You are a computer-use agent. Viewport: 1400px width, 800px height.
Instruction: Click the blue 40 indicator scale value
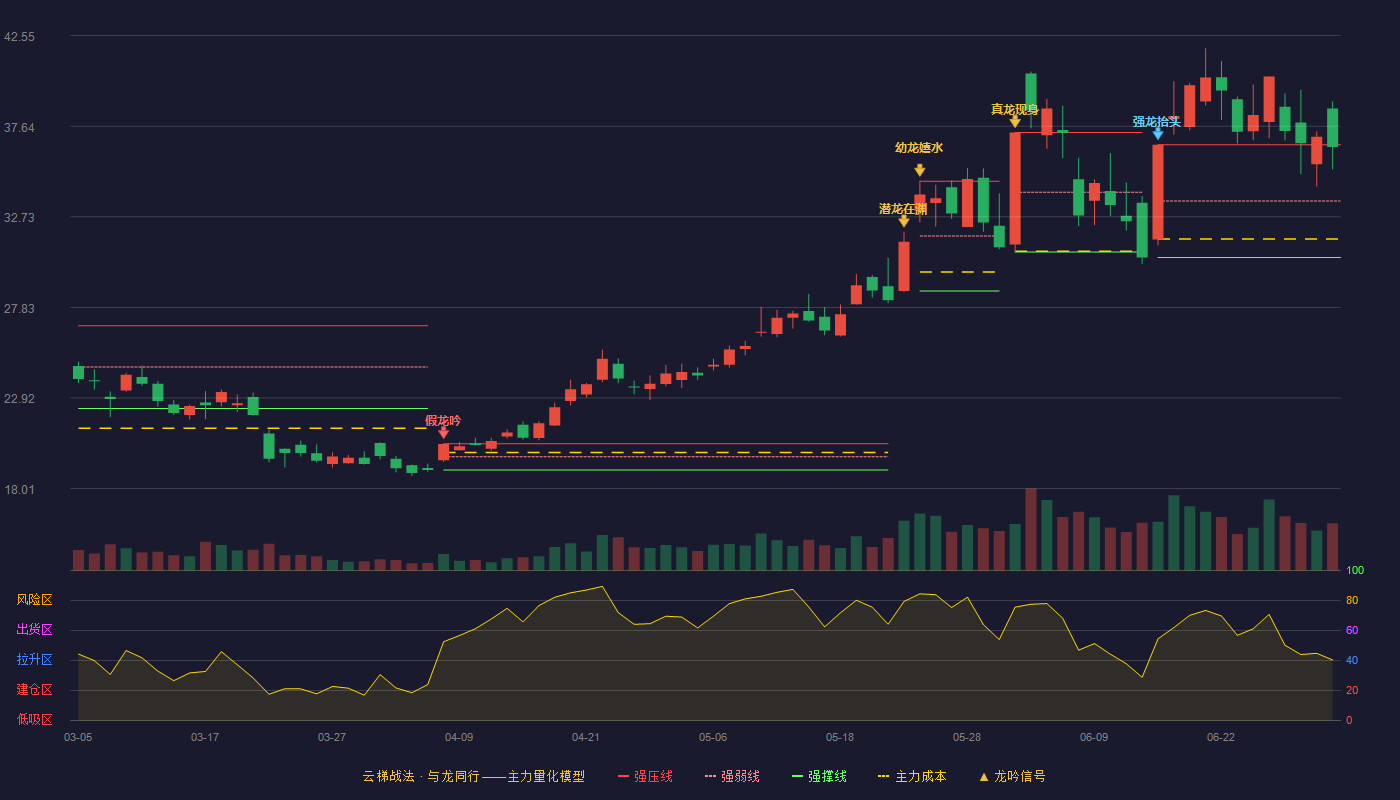pyautogui.click(x=1352, y=661)
